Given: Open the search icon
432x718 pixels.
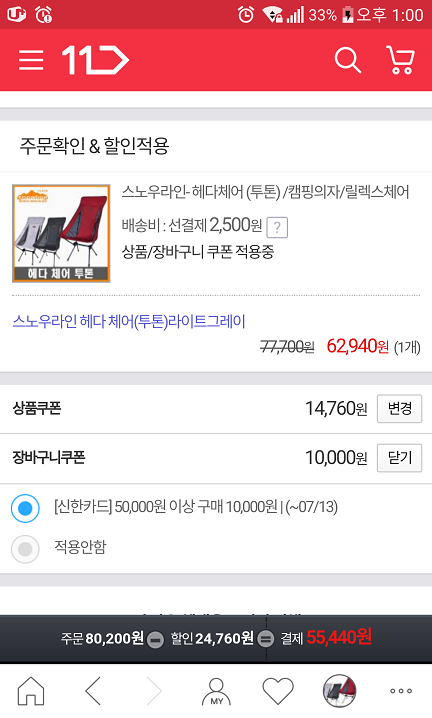Looking at the screenshot, I should (348, 60).
